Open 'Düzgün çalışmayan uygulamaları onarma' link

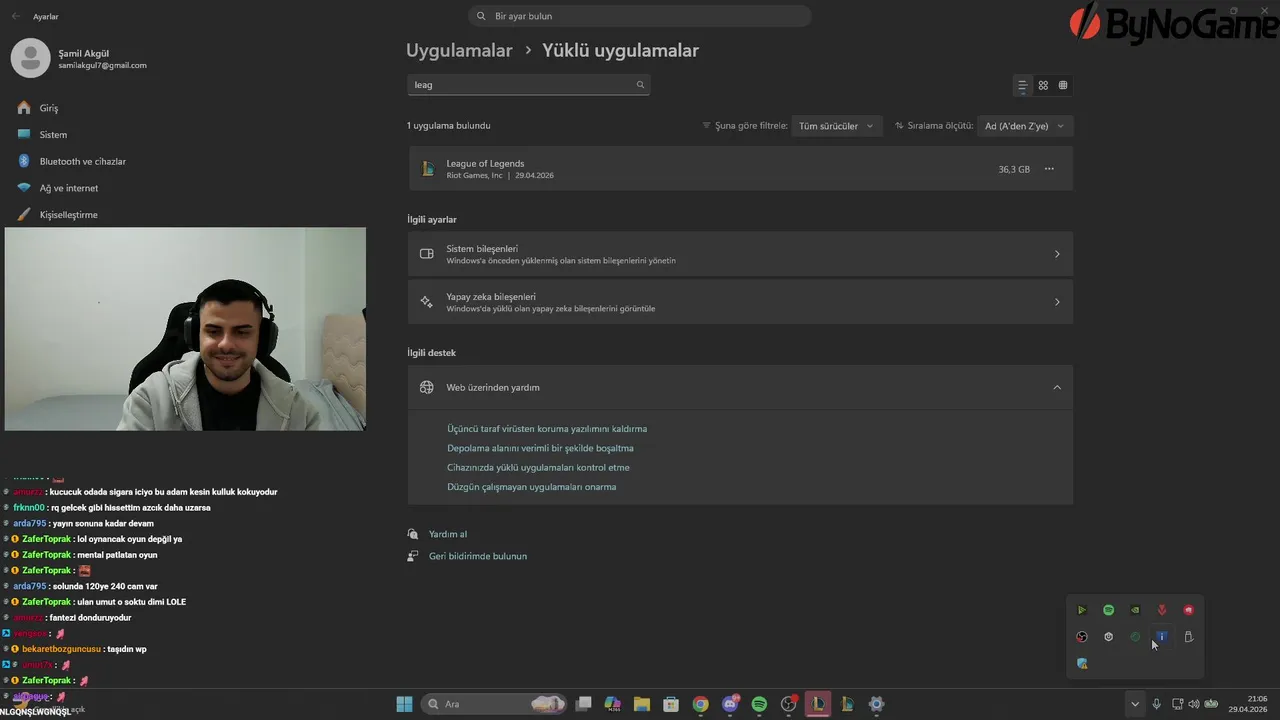pyautogui.click(x=531, y=487)
